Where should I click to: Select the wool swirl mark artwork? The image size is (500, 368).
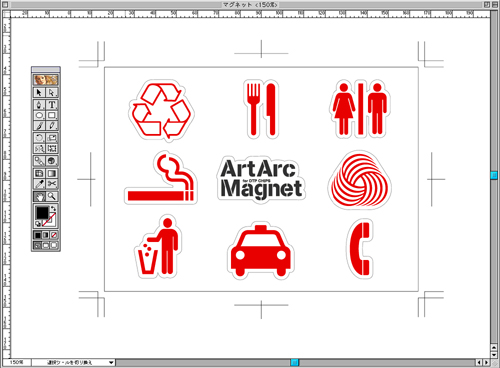tap(359, 180)
